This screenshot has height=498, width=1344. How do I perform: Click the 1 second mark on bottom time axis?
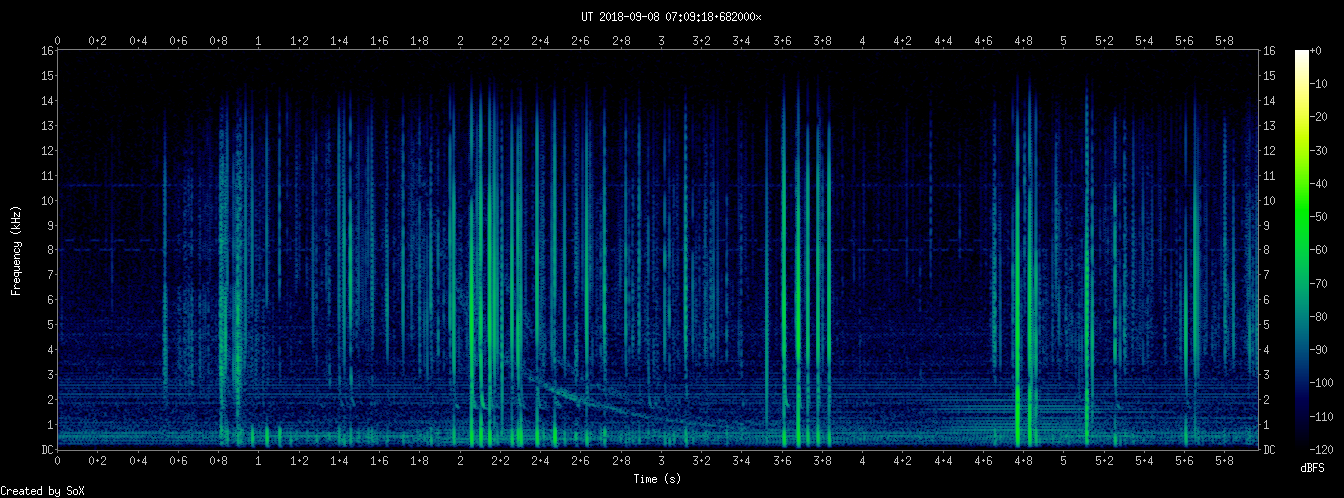[259, 462]
